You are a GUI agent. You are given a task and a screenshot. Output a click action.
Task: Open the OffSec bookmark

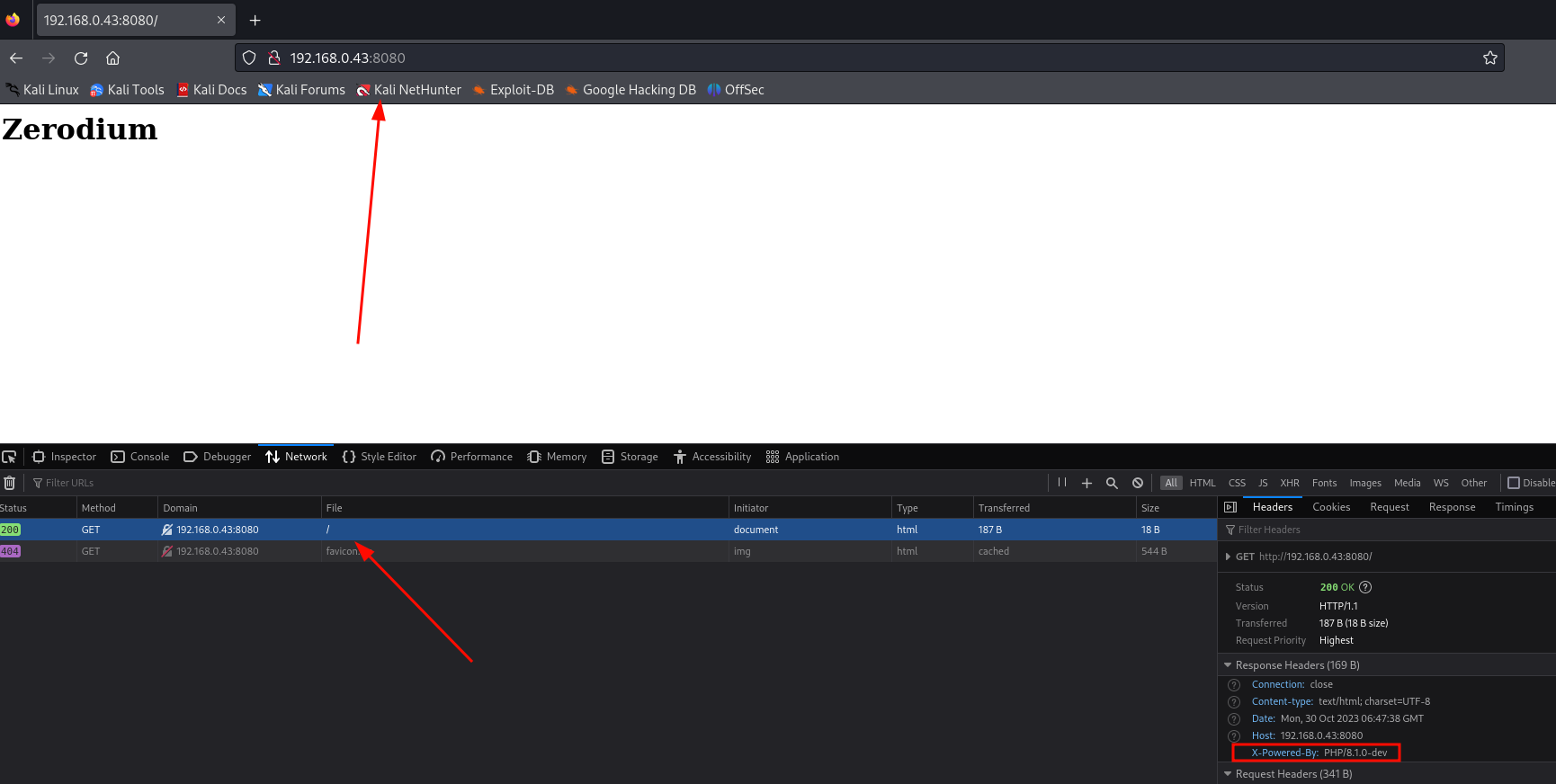[x=736, y=90]
